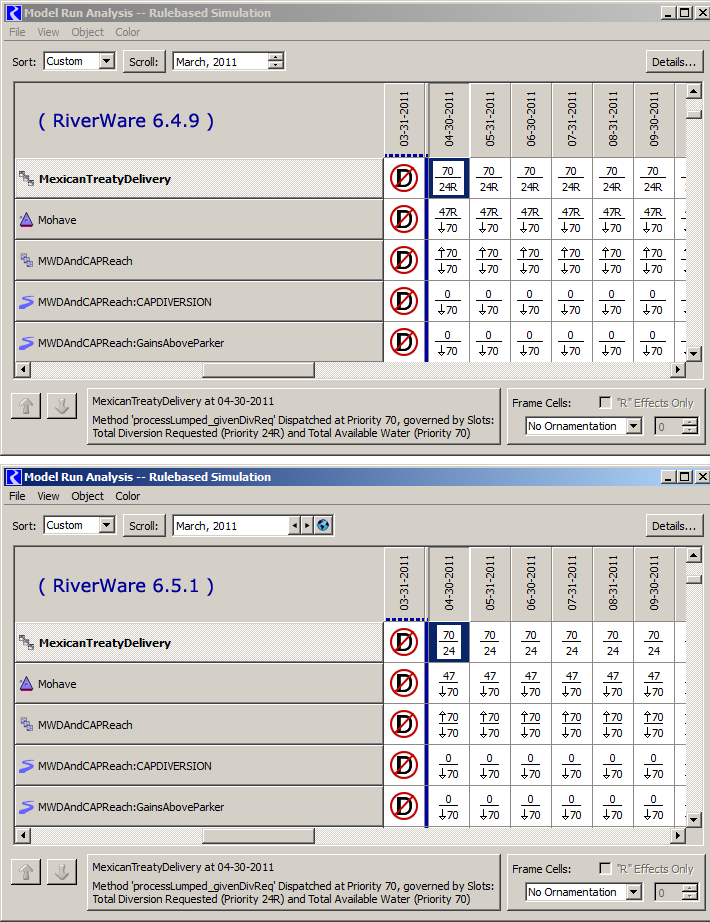The image size is (710, 922).
Task: Click the horizontal scrollbar thumb in 6.5.1 grid
Action: (258, 835)
